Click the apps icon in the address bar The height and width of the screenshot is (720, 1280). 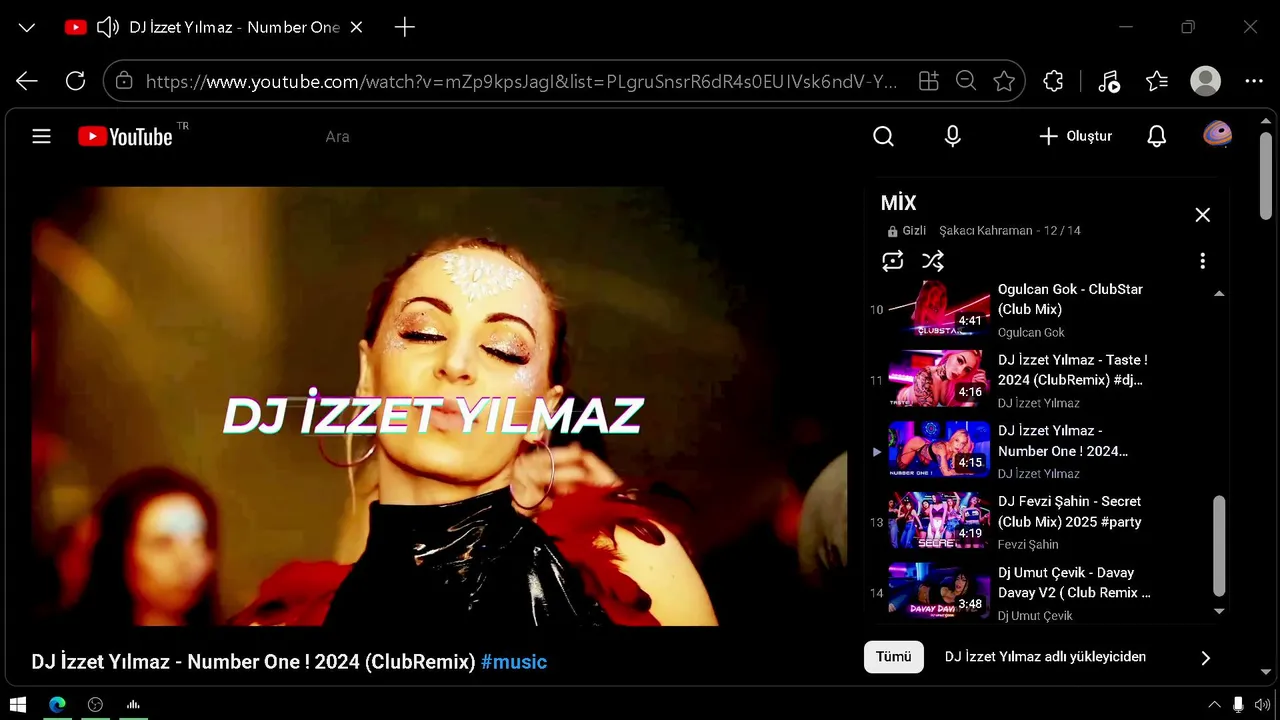tap(929, 81)
